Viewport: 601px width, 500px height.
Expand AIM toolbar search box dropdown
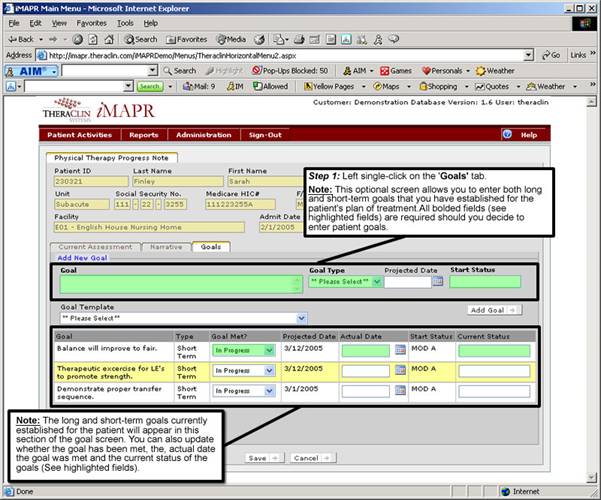153,71
